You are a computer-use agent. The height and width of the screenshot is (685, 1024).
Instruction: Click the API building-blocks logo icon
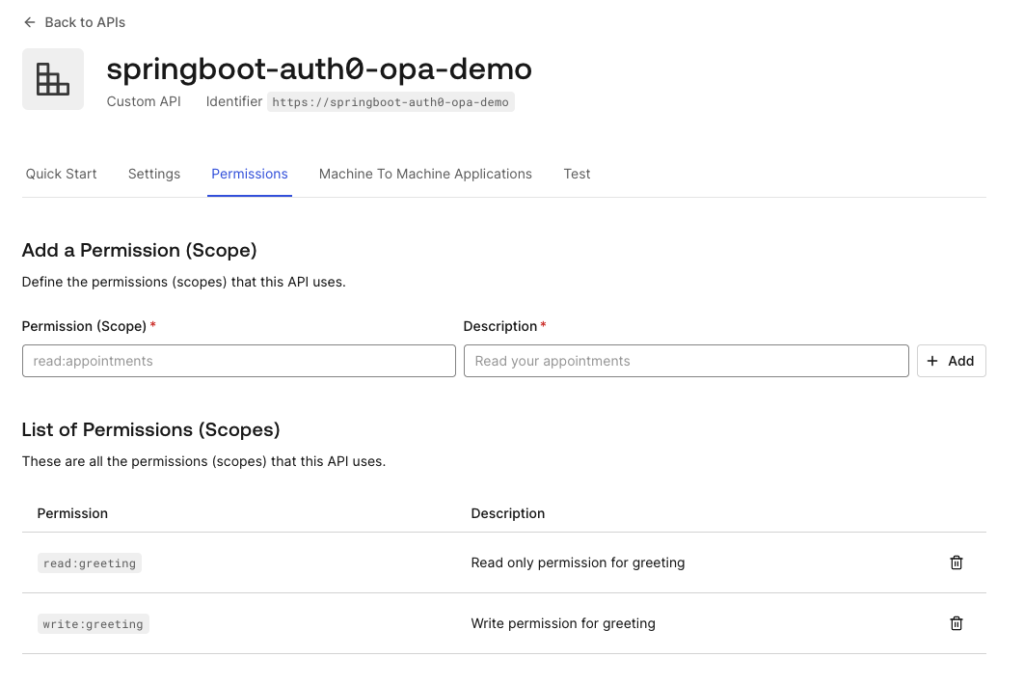(53, 79)
